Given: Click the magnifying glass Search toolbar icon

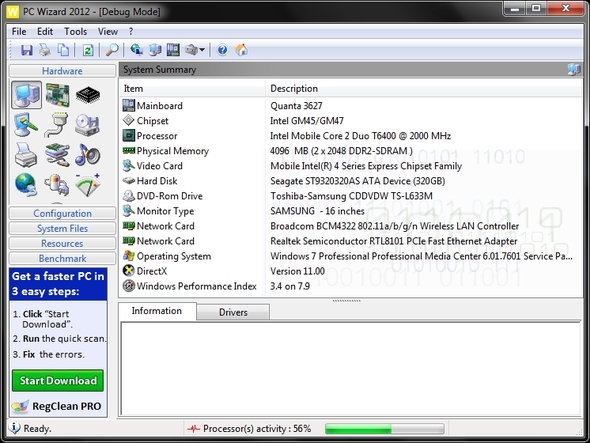Looking at the screenshot, I should [x=112, y=50].
